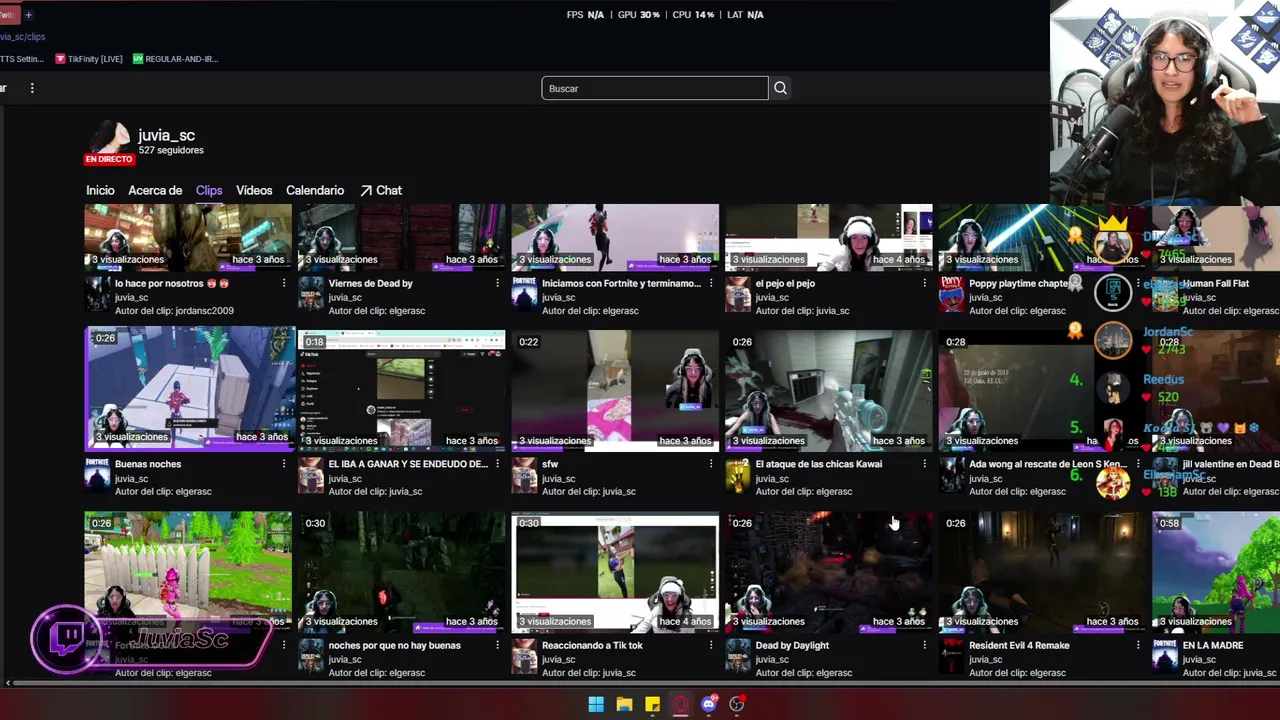Click the juvia_sc channel name heading

coord(166,135)
